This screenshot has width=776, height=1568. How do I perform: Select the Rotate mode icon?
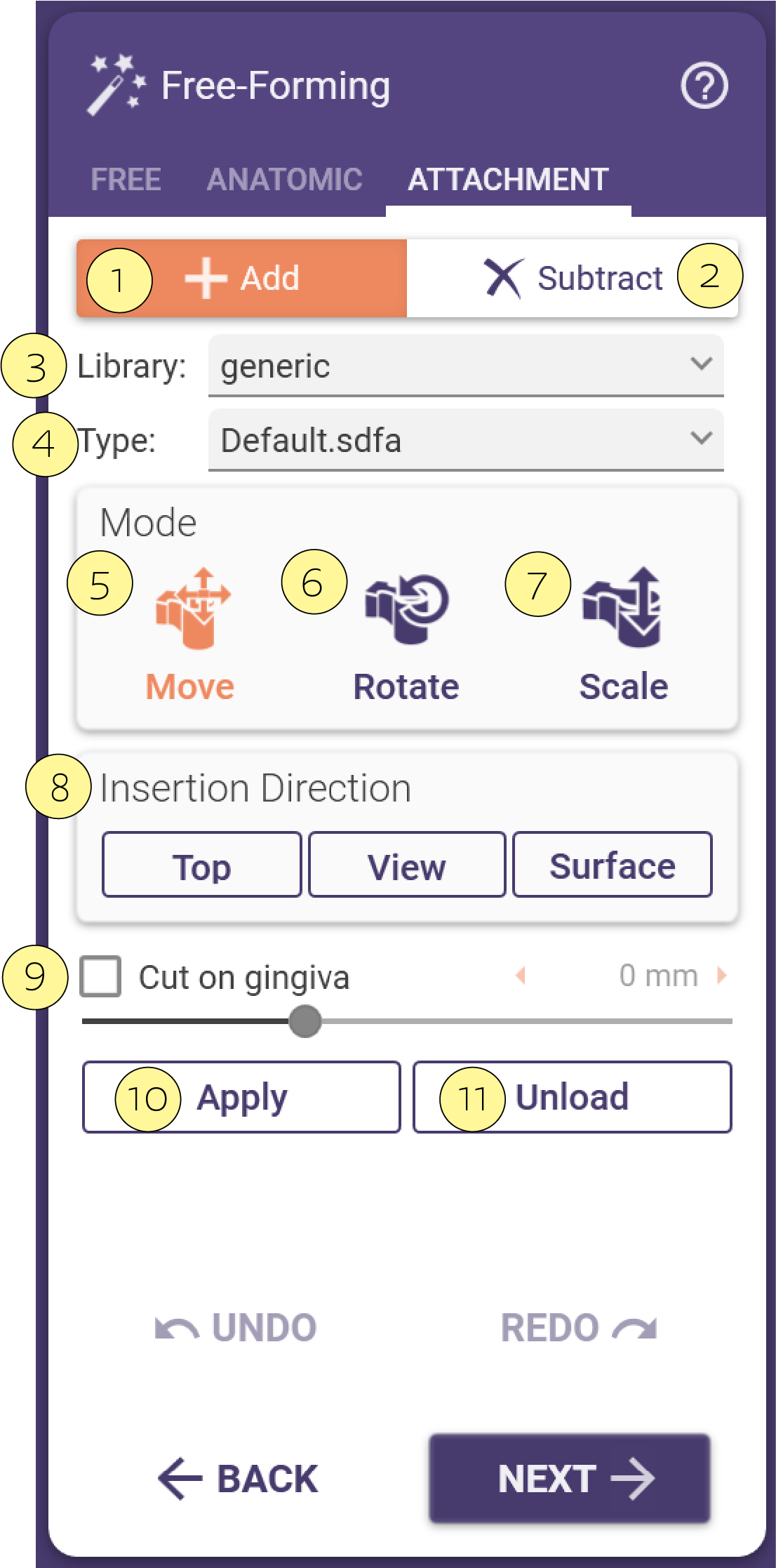point(407,609)
